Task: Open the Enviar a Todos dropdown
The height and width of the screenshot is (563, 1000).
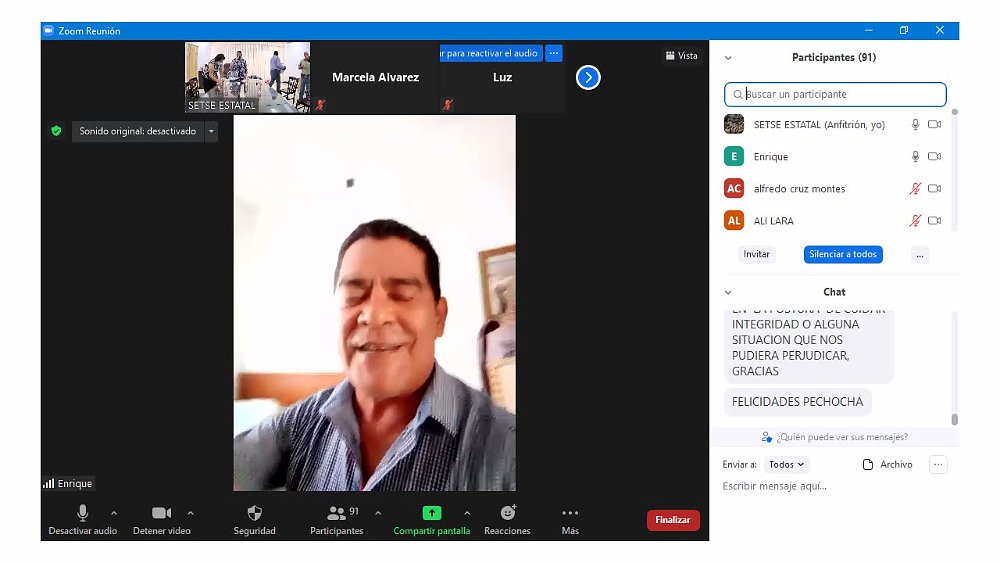Action: (x=787, y=465)
